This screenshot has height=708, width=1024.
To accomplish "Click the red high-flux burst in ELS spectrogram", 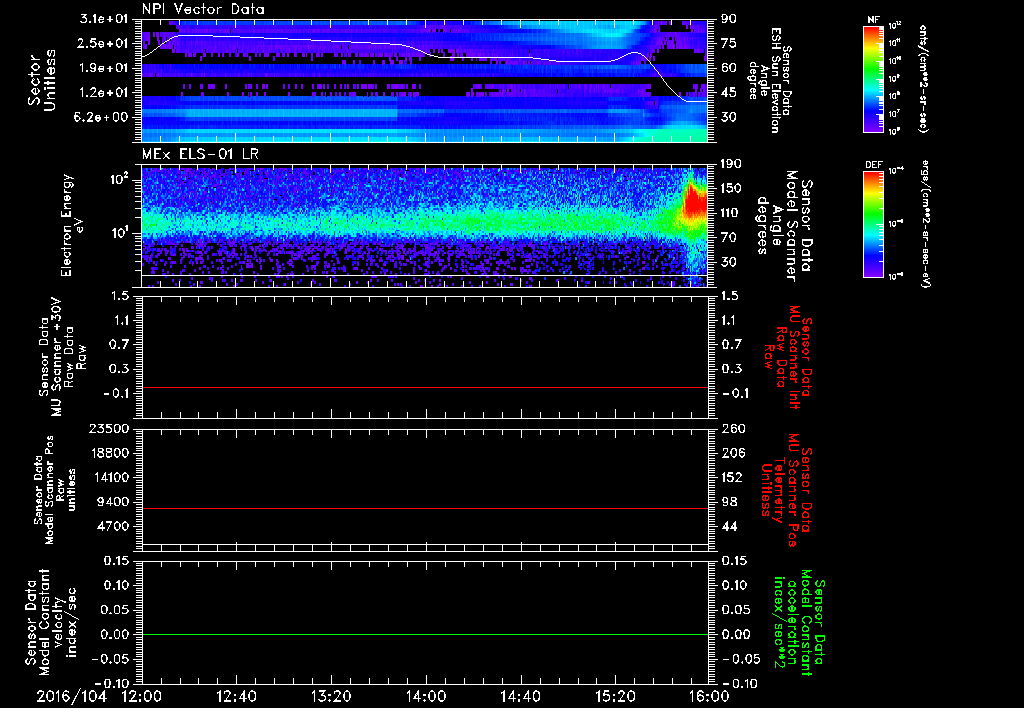I will [695, 204].
